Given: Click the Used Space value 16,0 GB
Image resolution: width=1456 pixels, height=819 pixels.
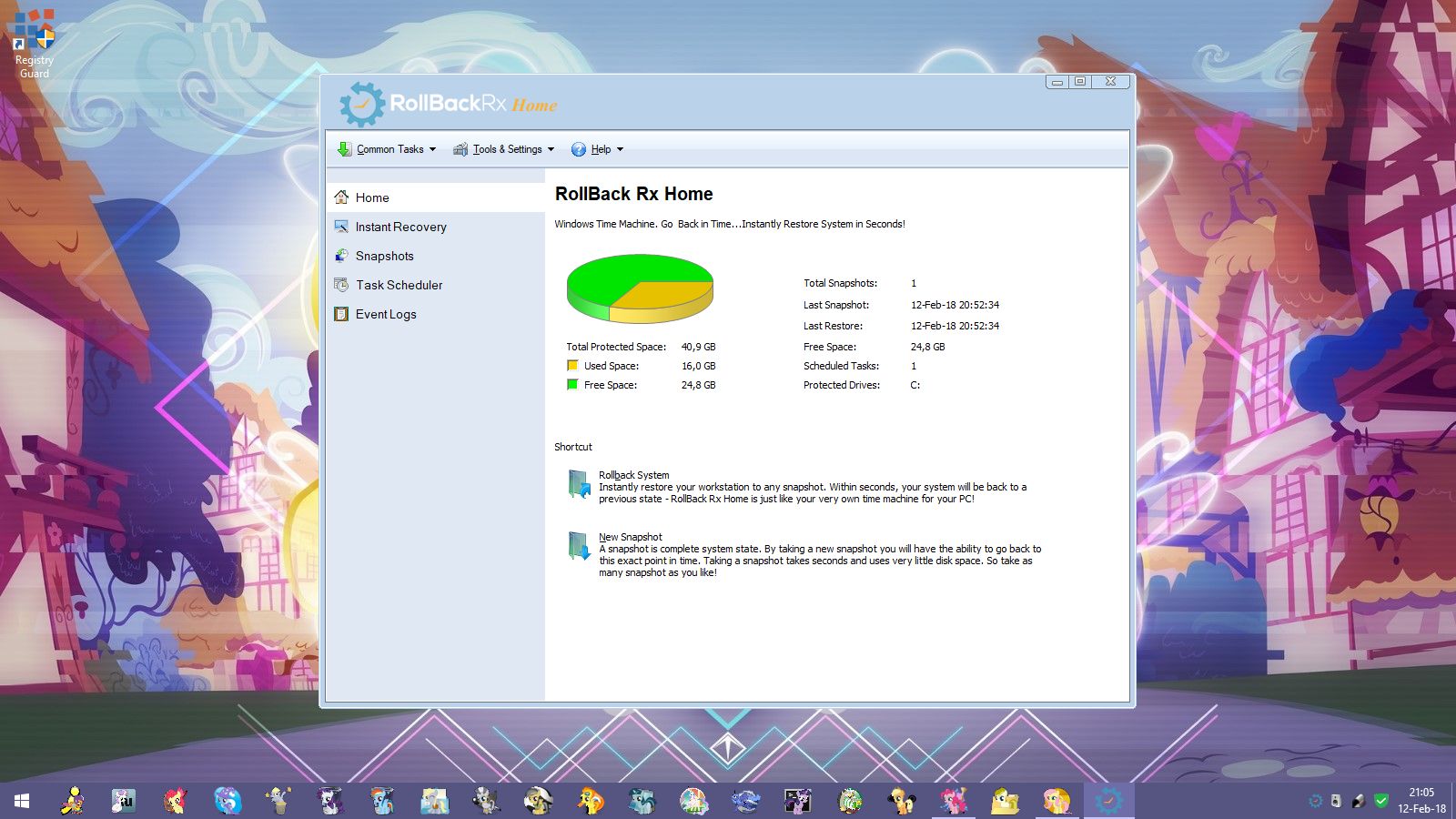Looking at the screenshot, I should click(x=698, y=366).
